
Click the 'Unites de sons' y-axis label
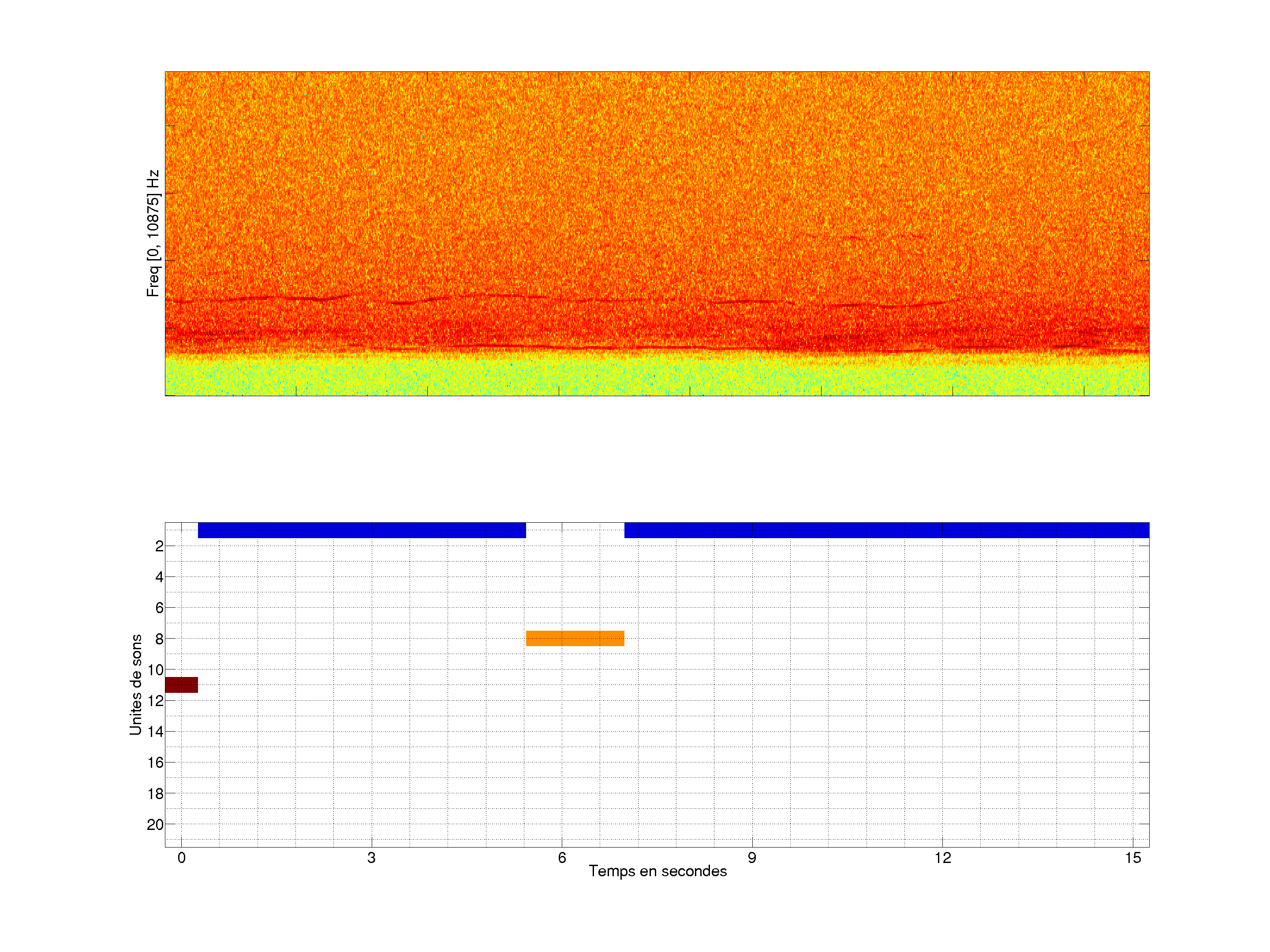point(135,684)
